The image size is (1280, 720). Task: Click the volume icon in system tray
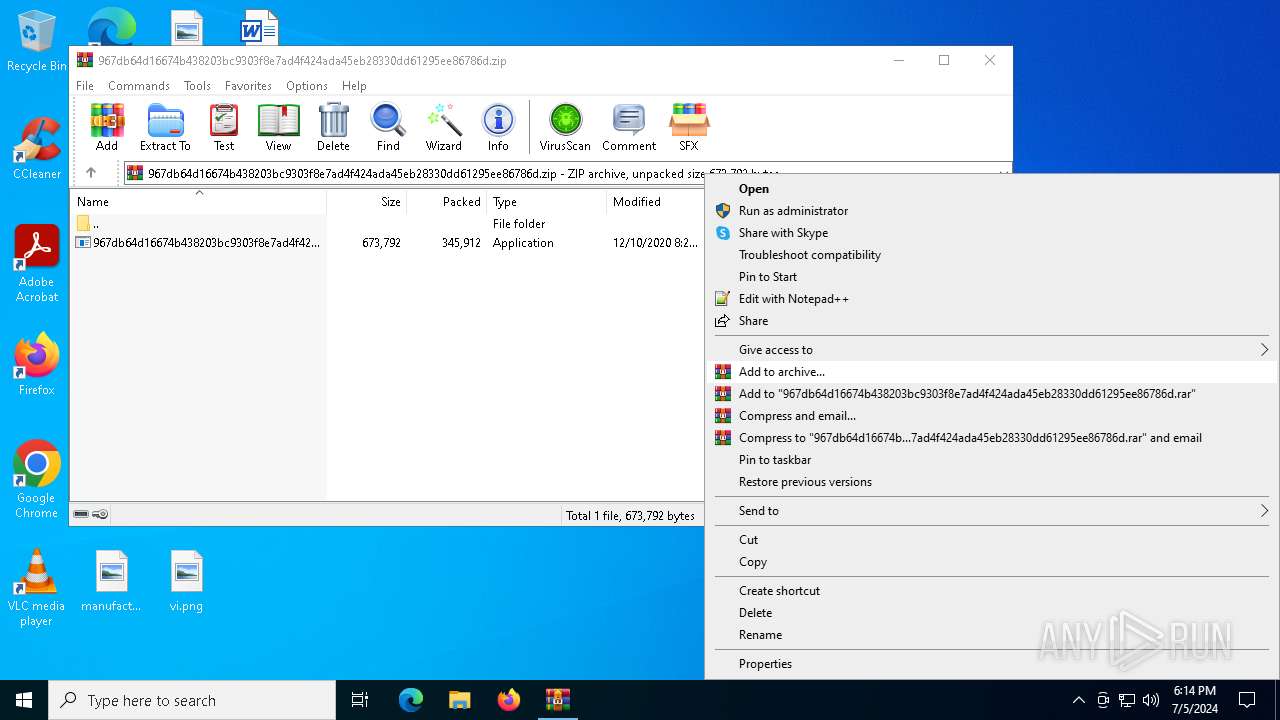tap(1151, 700)
